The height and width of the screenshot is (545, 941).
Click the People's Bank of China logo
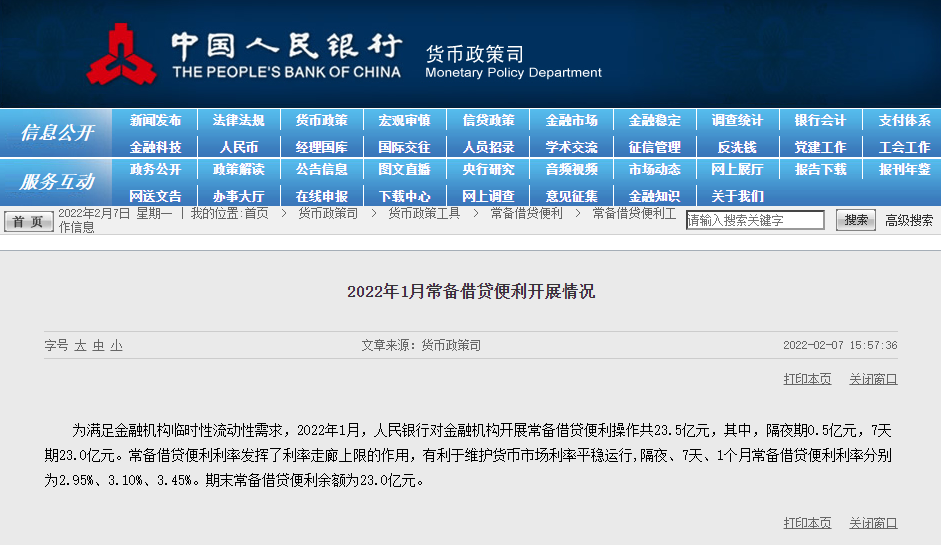pos(120,53)
